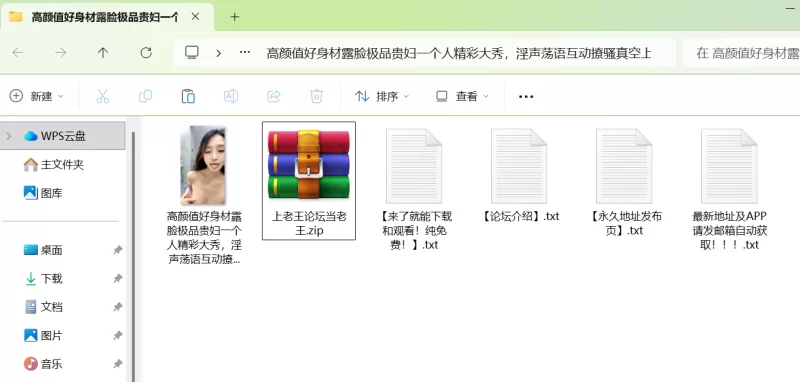Click the Paste clipboard icon
Screen dimensions: 800x382
(x=188, y=96)
